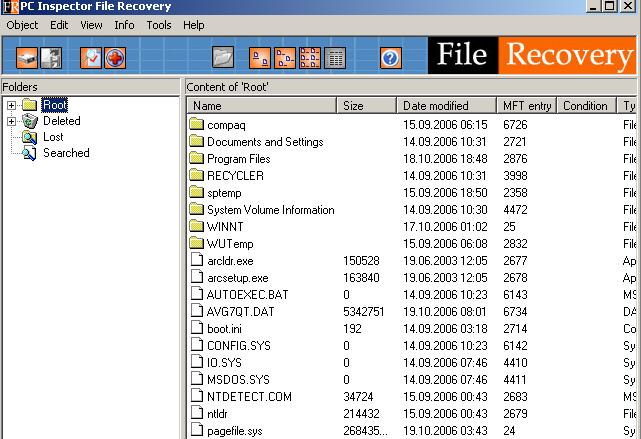
Task: Select the 'arcsetup.exe' file name
Action: tap(238, 278)
